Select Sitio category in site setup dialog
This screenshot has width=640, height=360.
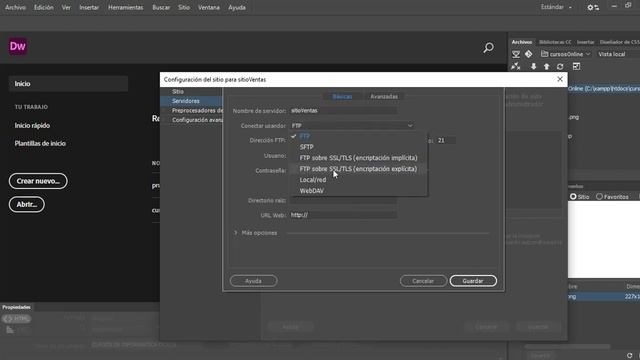tap(178, 92)
